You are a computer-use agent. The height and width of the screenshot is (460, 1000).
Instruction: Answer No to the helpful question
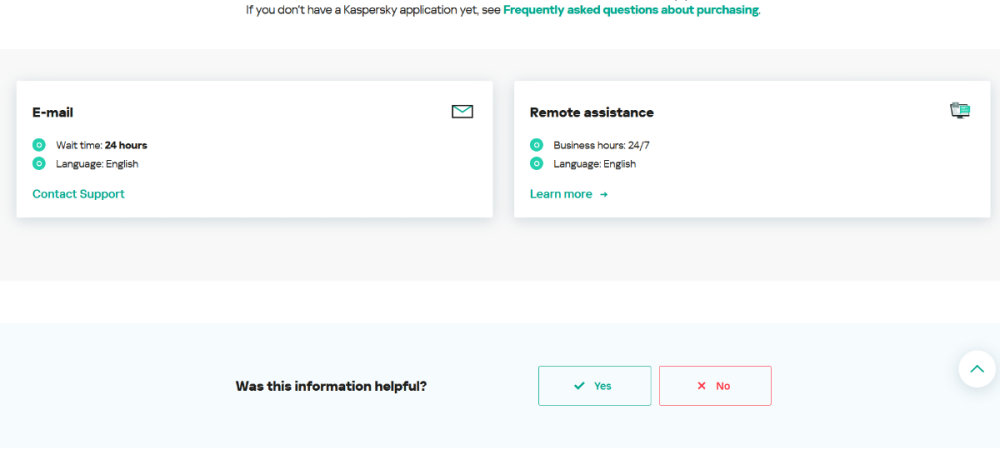coord(715,386)
